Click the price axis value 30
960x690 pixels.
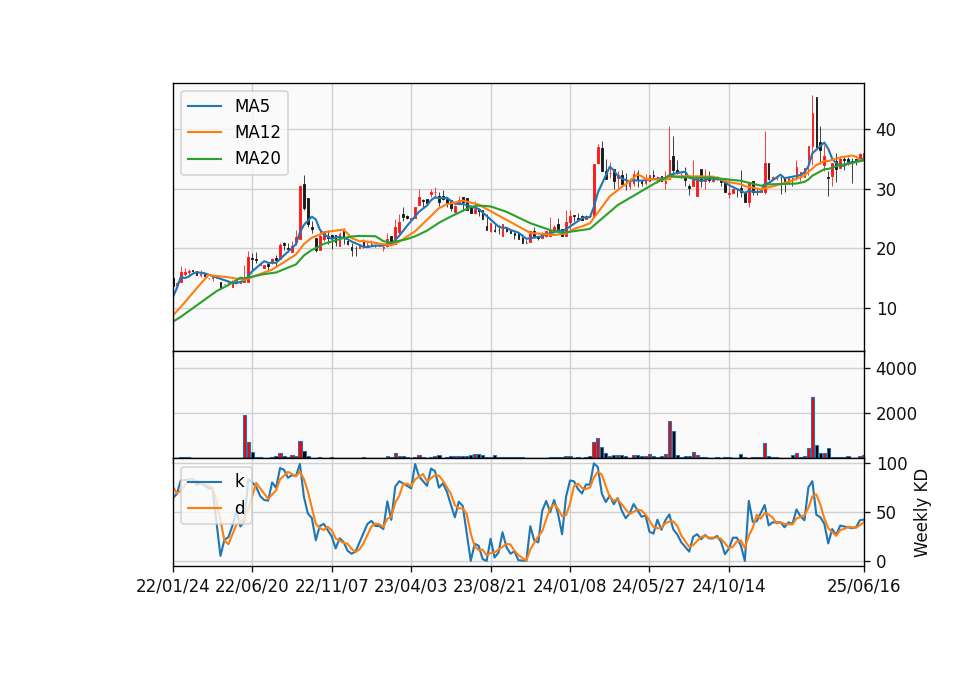886,190
